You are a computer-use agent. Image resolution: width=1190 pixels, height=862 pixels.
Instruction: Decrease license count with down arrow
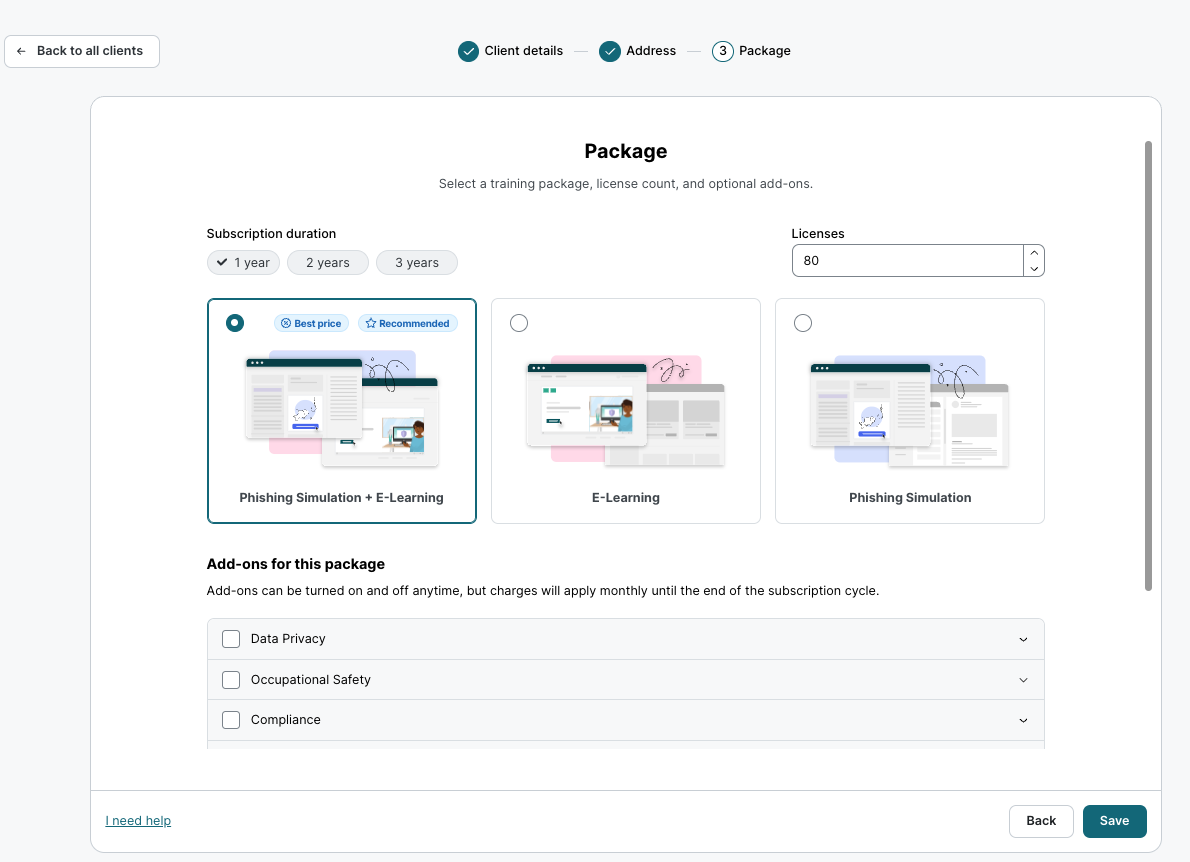tap(1034, 268)
